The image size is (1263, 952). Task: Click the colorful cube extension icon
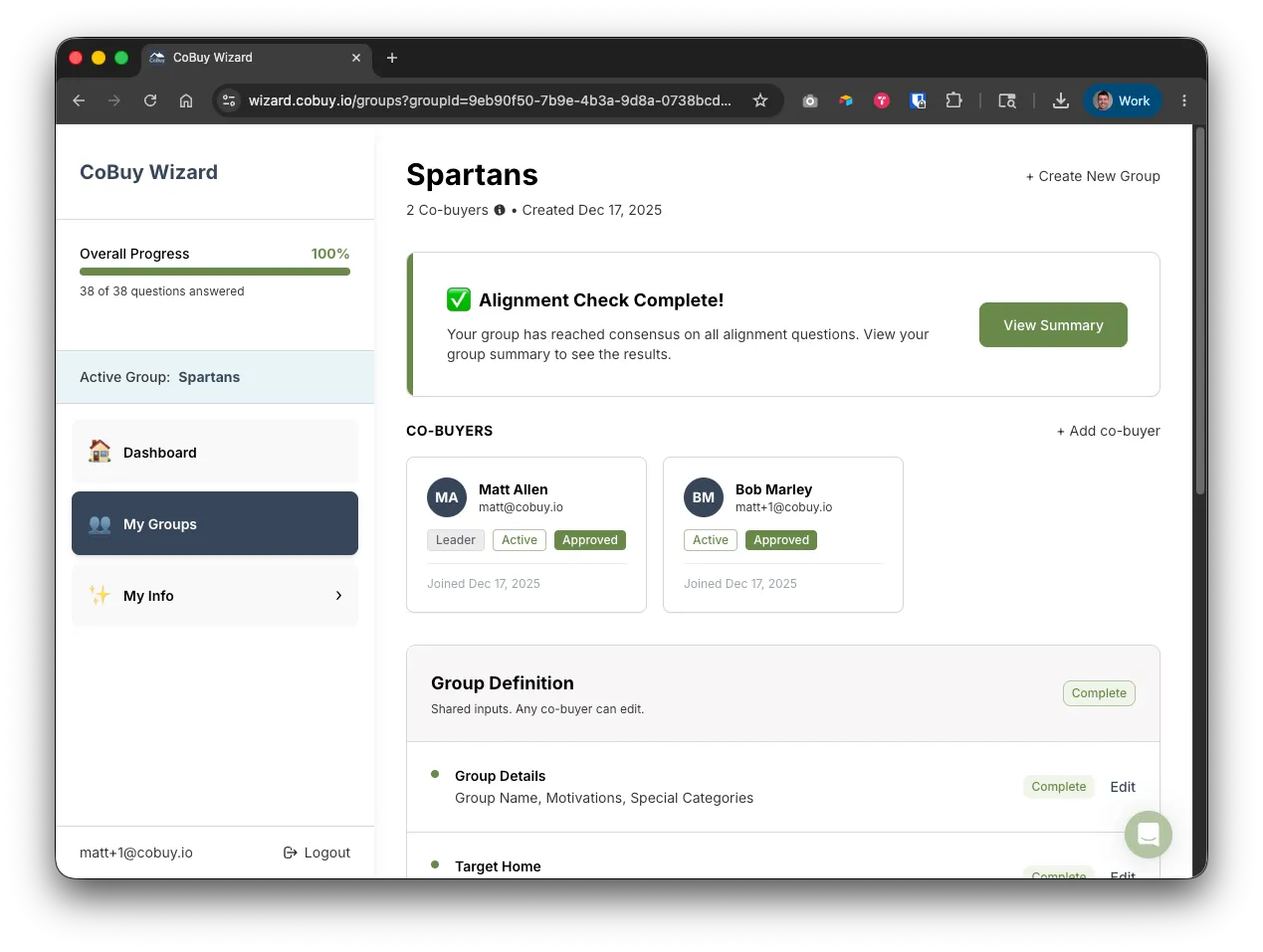[x=846, y=100]
